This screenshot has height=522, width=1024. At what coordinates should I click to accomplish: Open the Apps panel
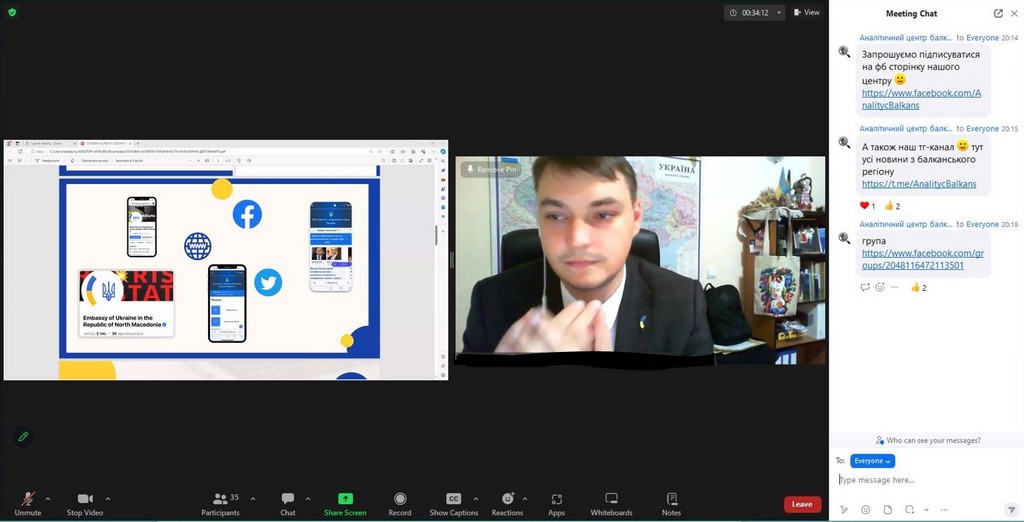point(556,499)
